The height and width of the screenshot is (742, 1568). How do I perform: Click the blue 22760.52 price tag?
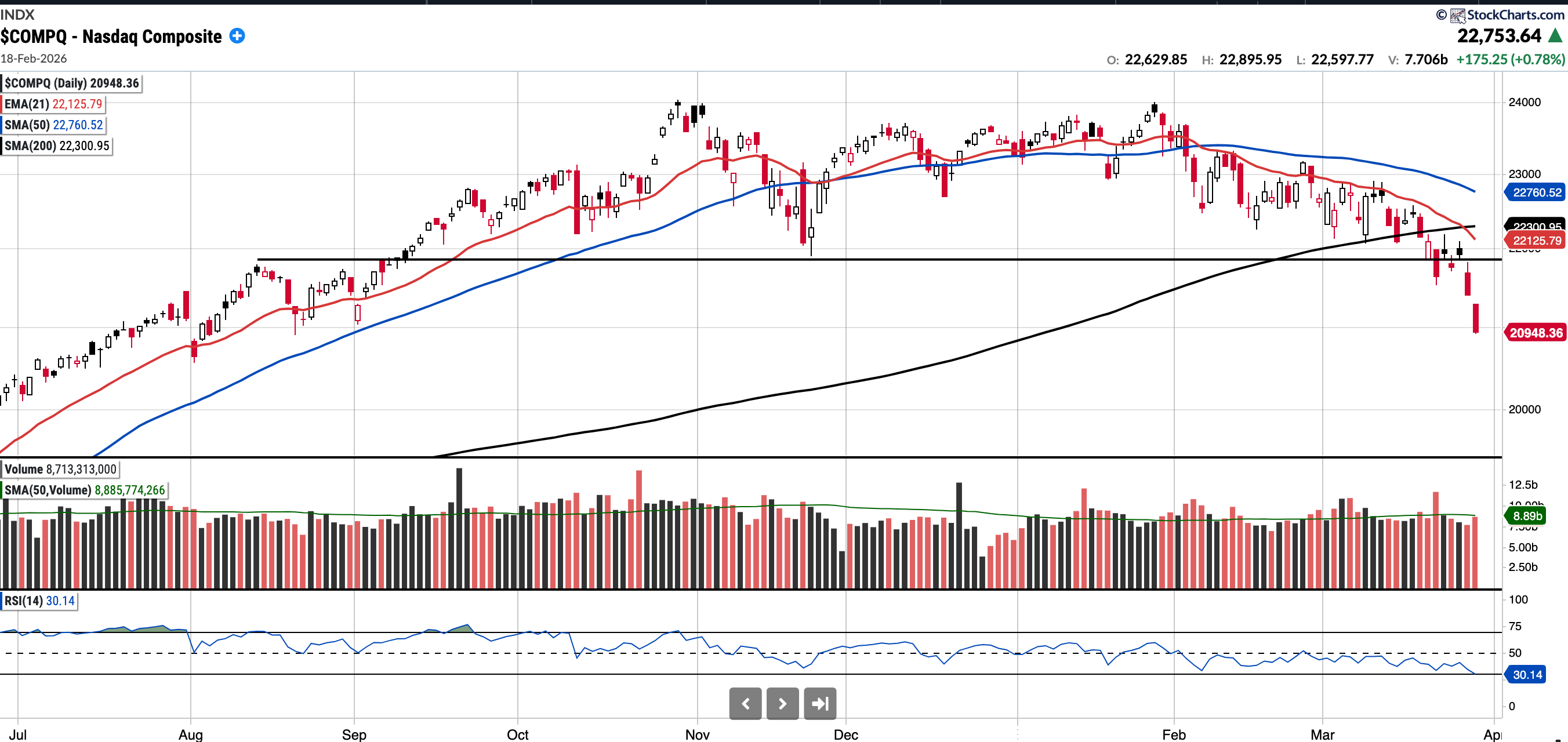coord(1536,192)
